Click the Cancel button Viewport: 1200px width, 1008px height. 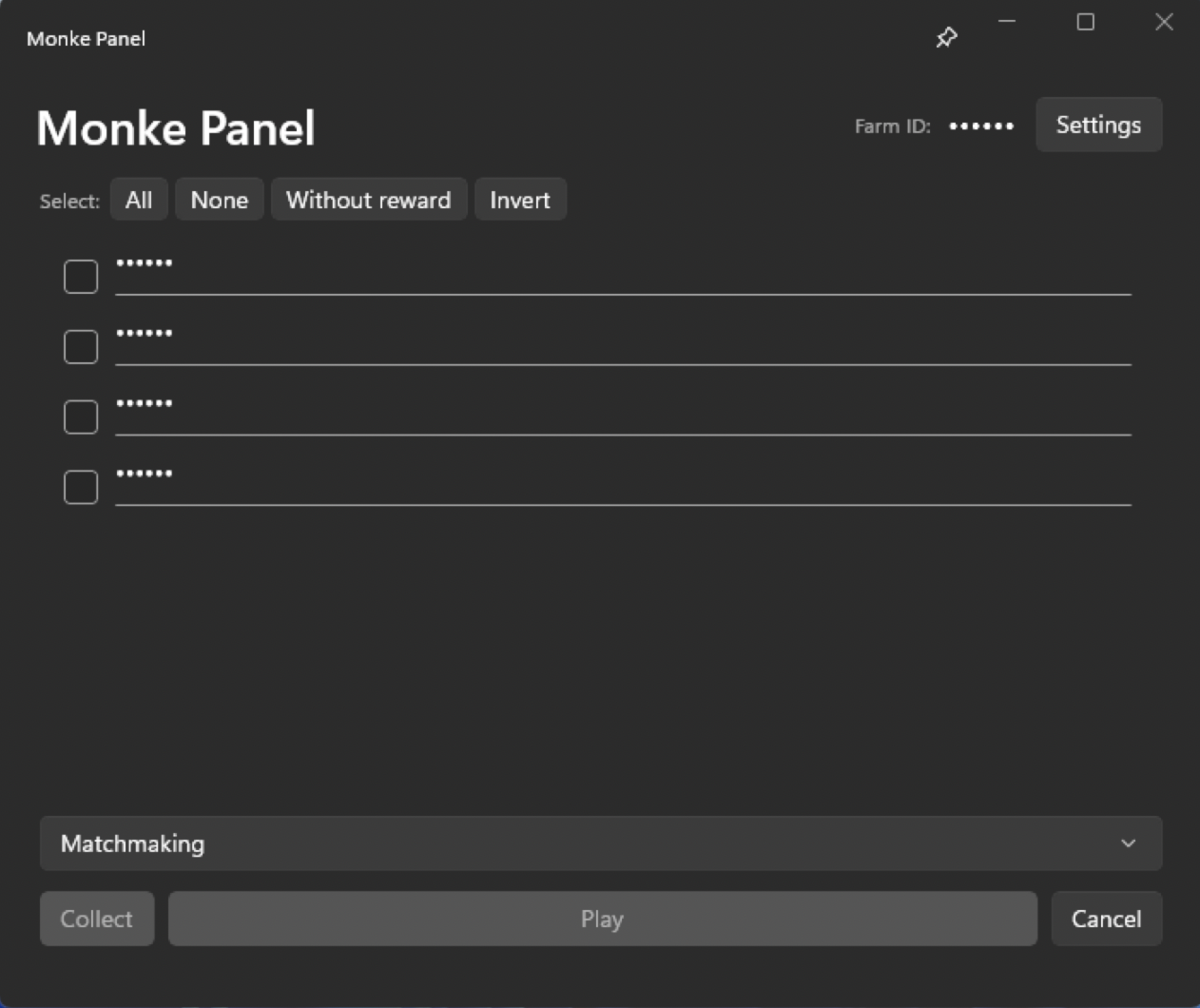(1107, 919)
